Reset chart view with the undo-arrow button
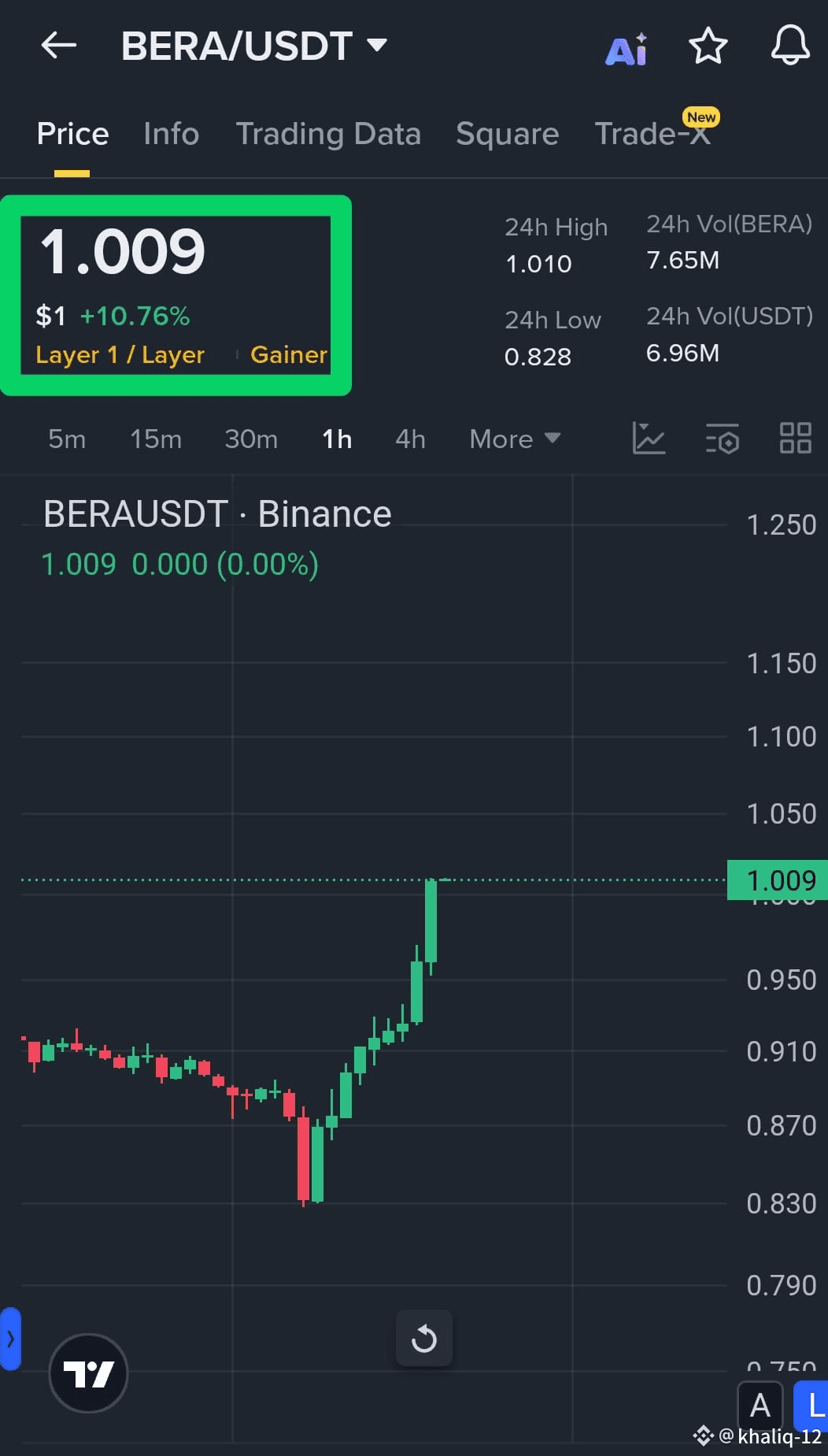This screenshot has height=1456, width=828. point(424,1338)
